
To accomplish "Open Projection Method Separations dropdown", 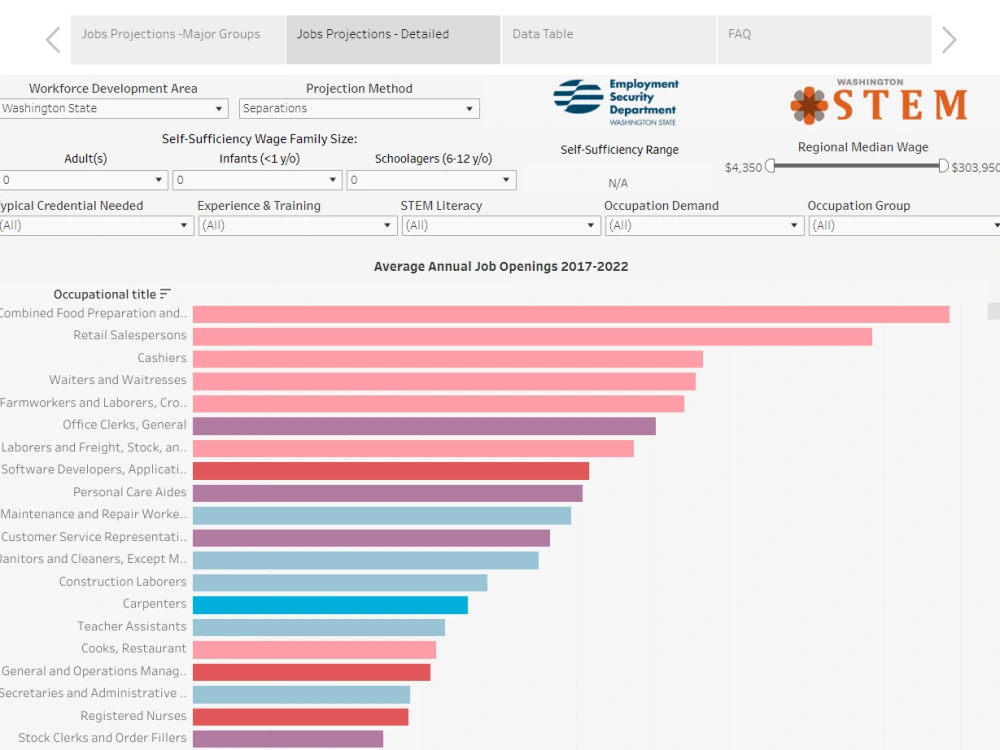I will coord(359,108).
